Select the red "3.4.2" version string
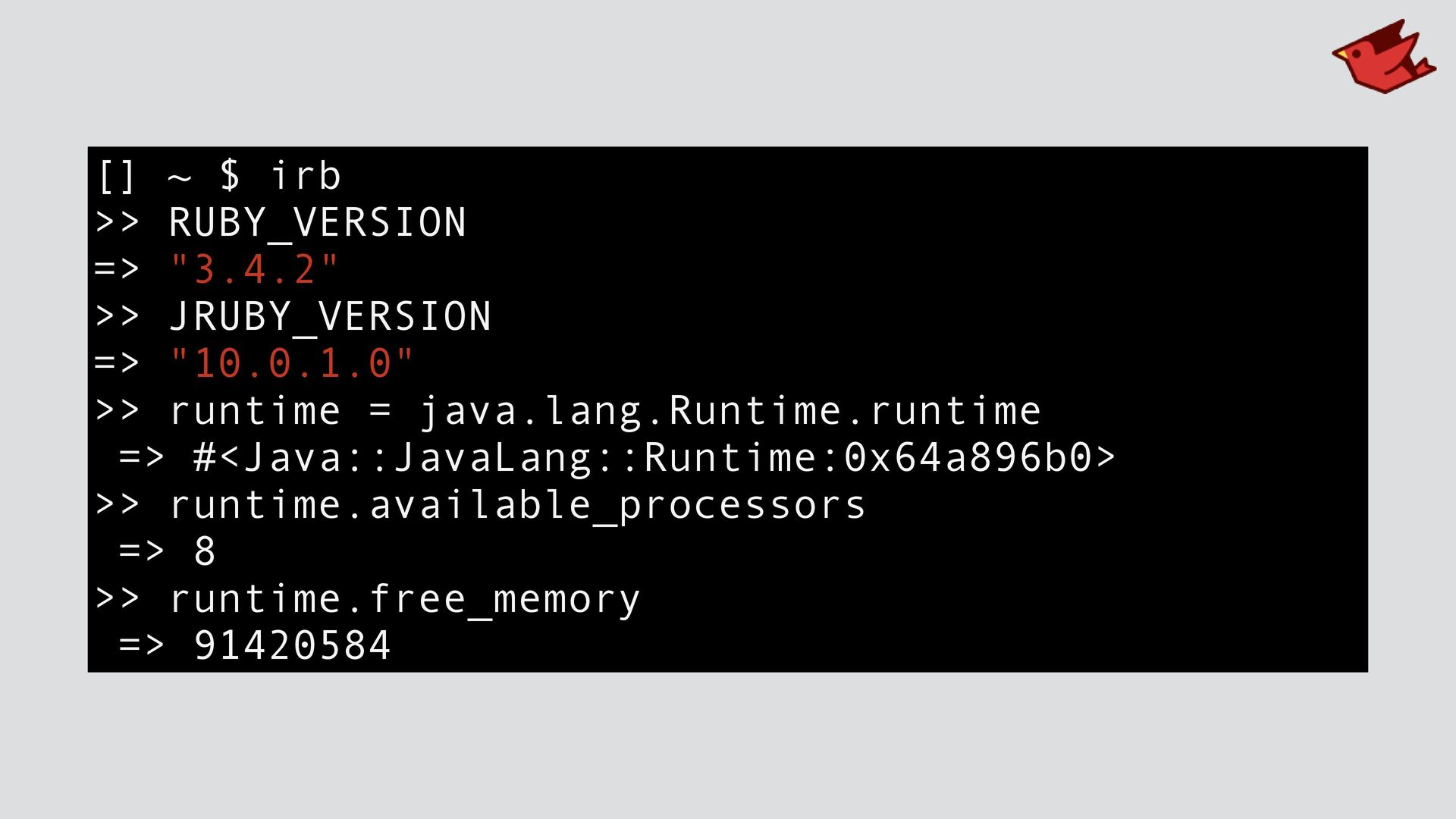 [255, 270]
